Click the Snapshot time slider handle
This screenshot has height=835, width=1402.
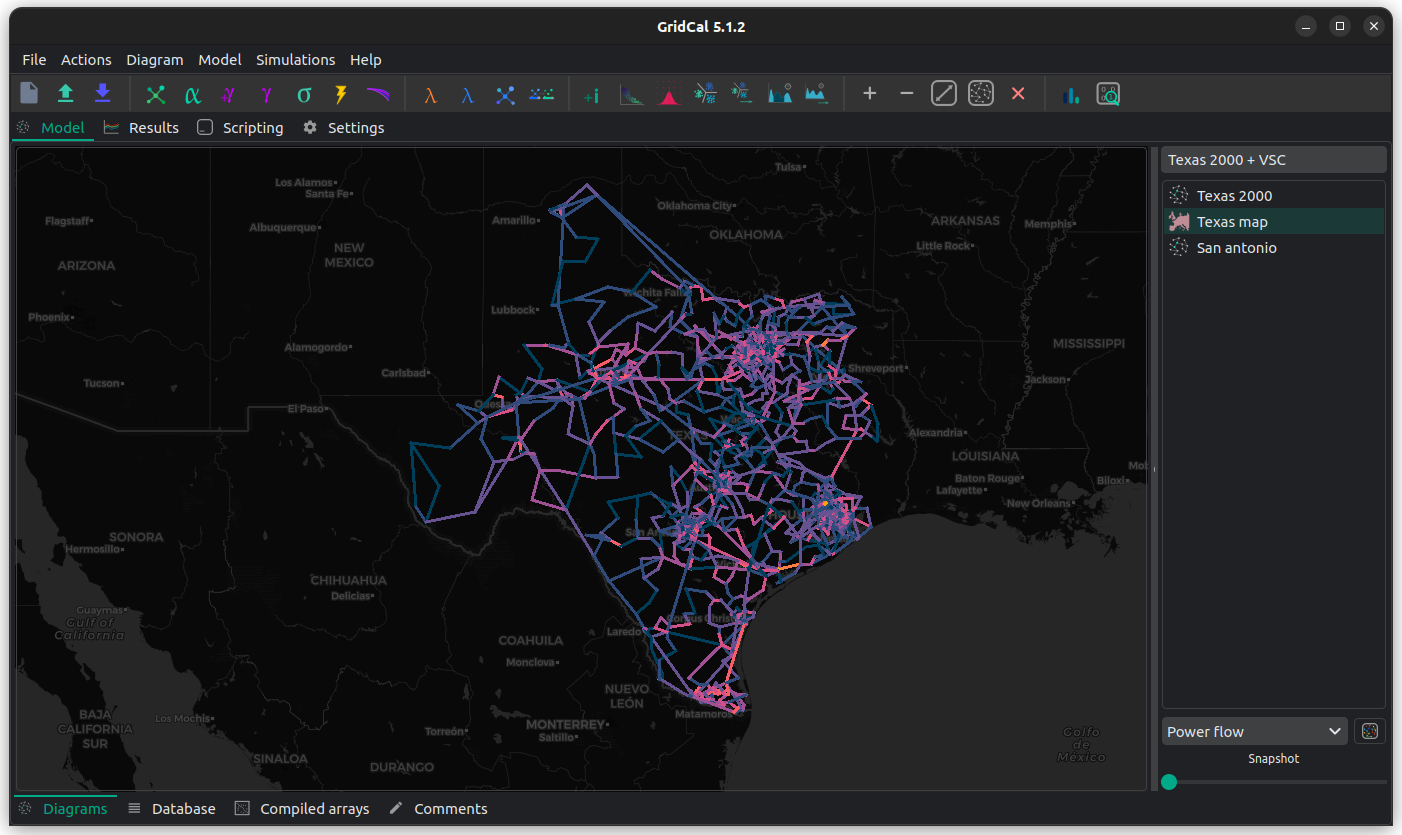pyautogui.click(x=1169, y=782)
